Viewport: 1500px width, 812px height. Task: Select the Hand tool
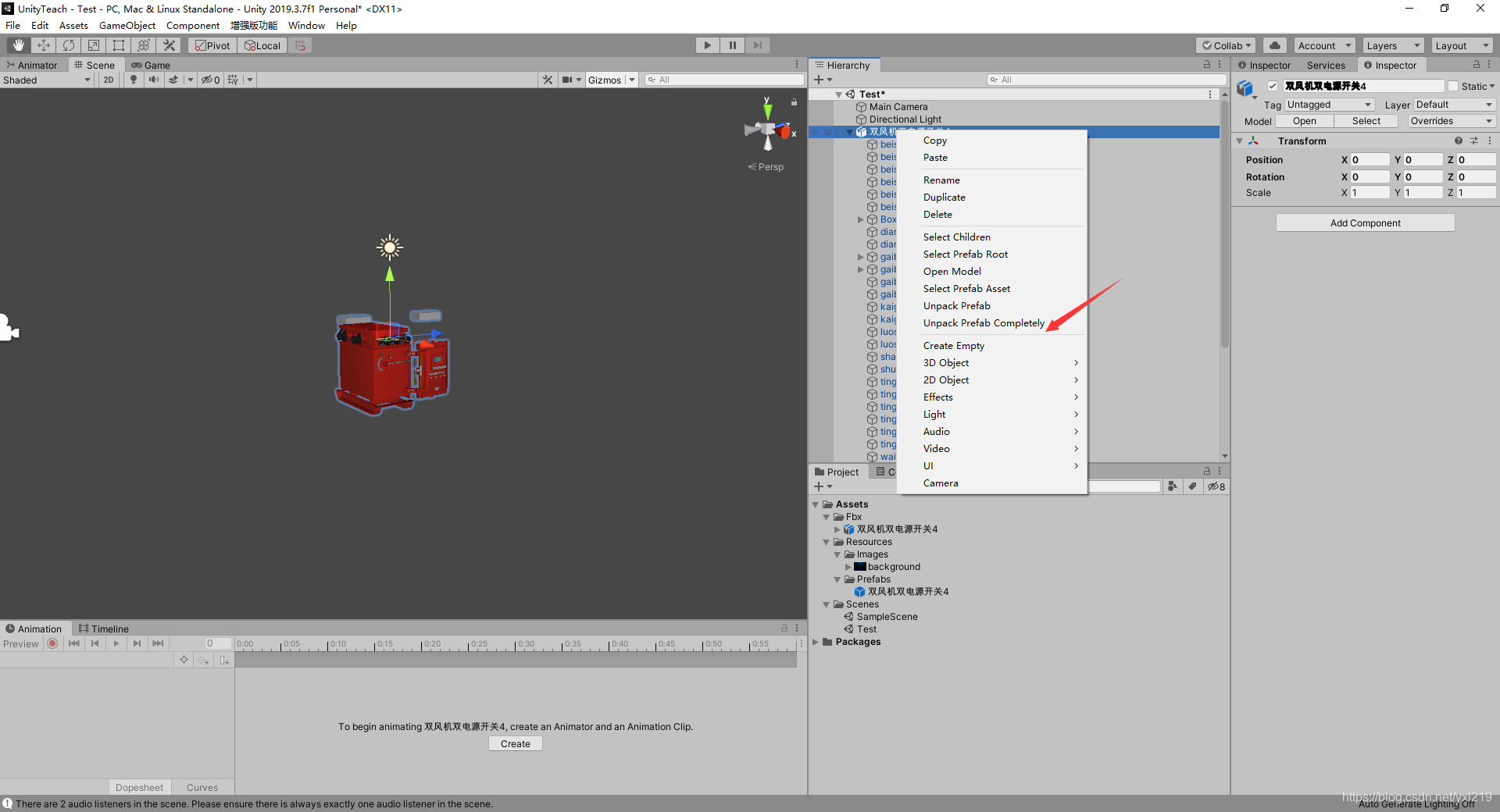[x=19, y=45]
